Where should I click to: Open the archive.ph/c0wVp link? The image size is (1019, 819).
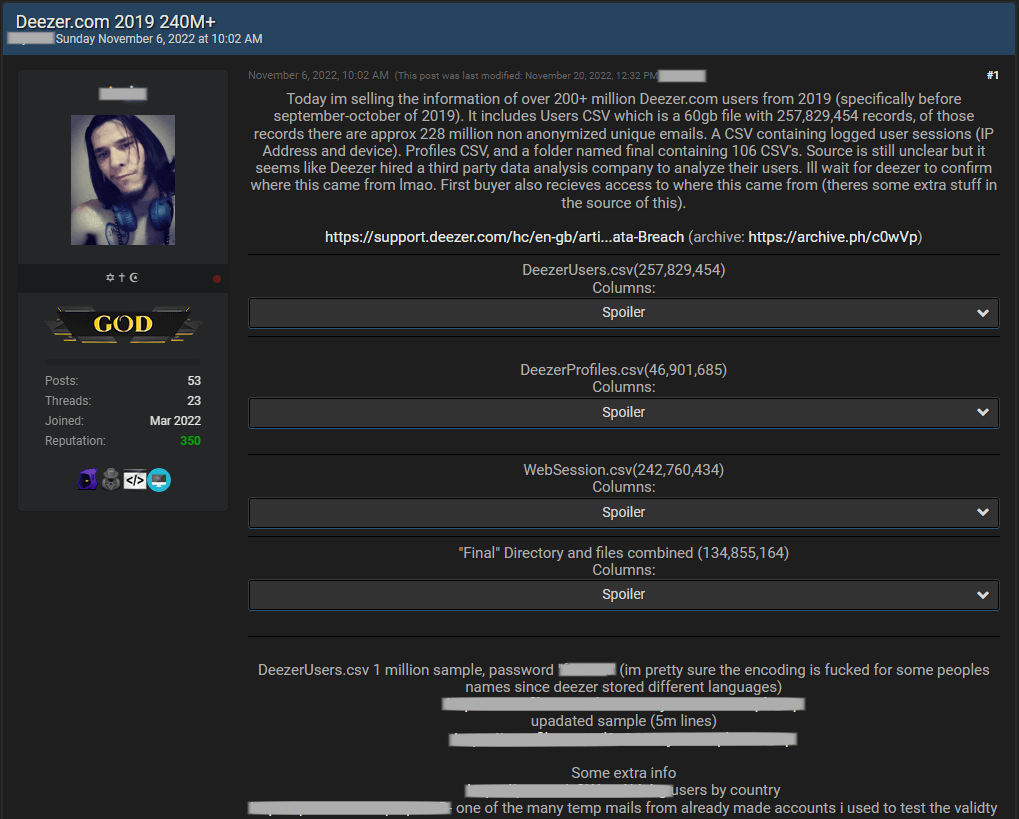832,237
